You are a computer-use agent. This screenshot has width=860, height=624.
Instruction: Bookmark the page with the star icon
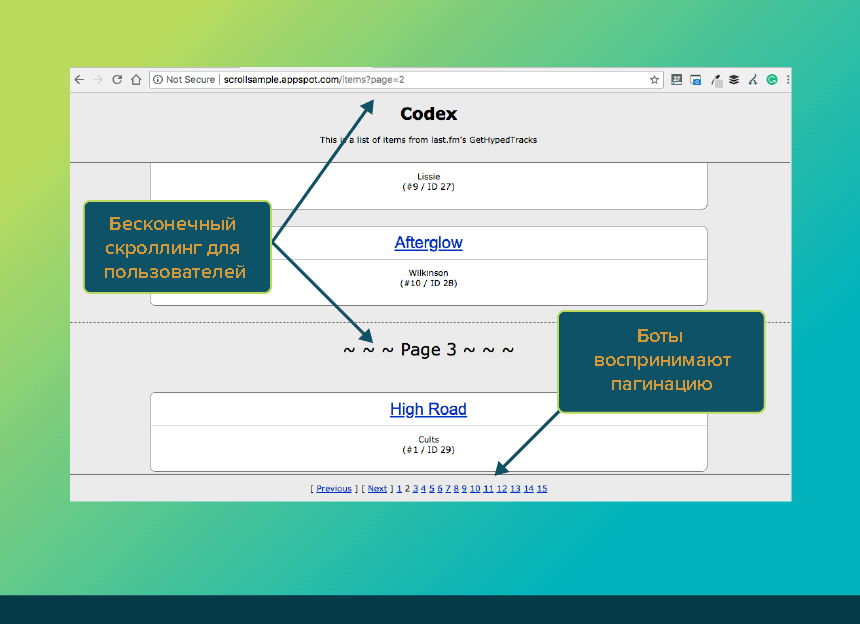654,80
